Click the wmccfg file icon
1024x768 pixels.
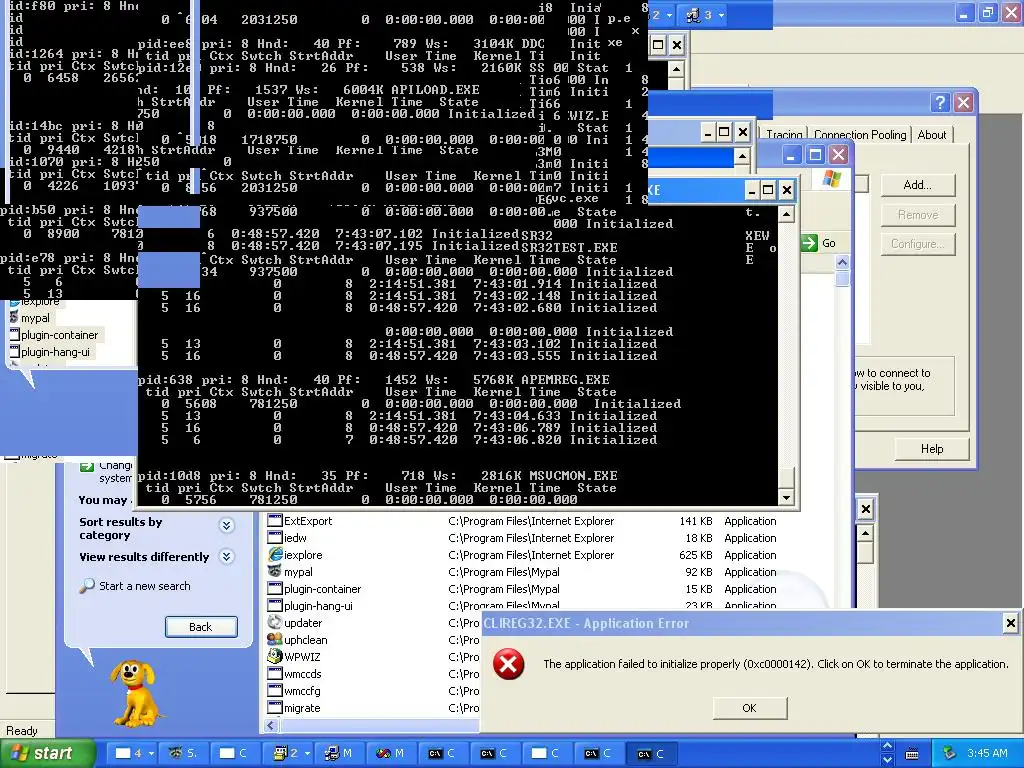pos(275,691)
